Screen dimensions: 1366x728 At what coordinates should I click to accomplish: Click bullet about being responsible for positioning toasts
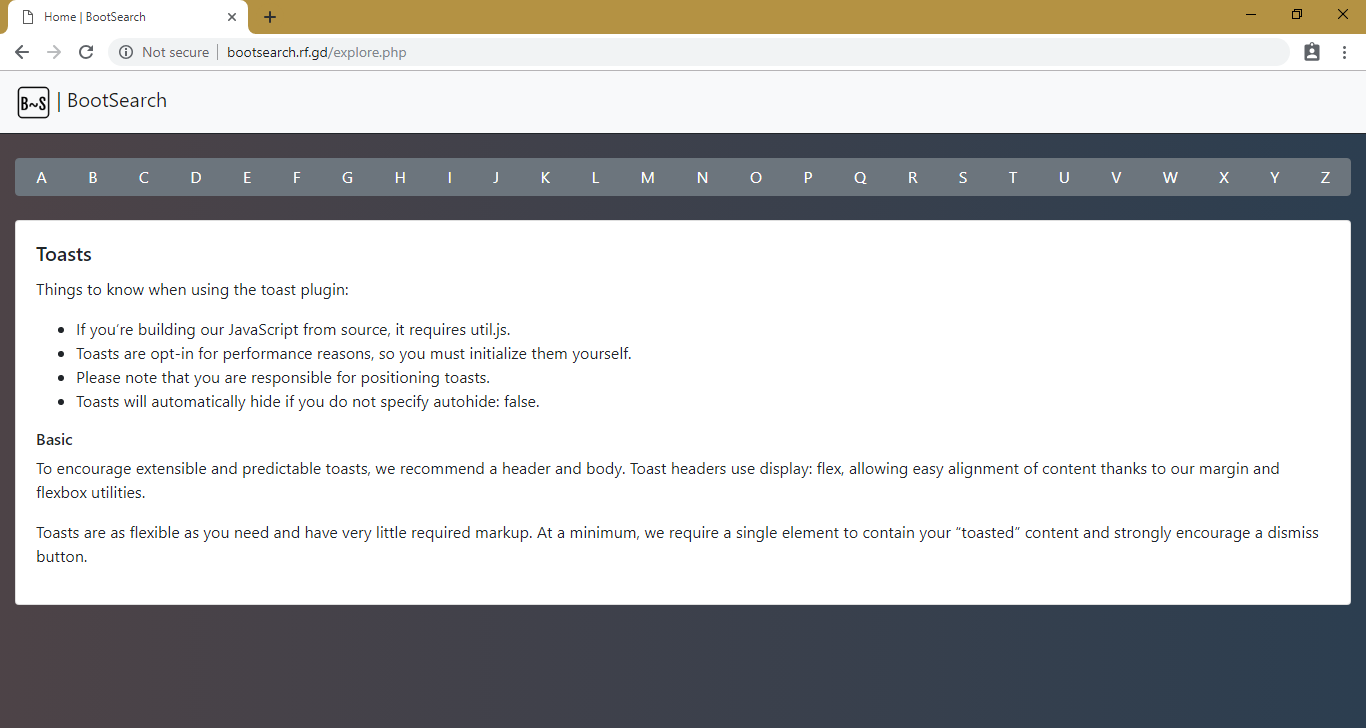pos(283,378)
